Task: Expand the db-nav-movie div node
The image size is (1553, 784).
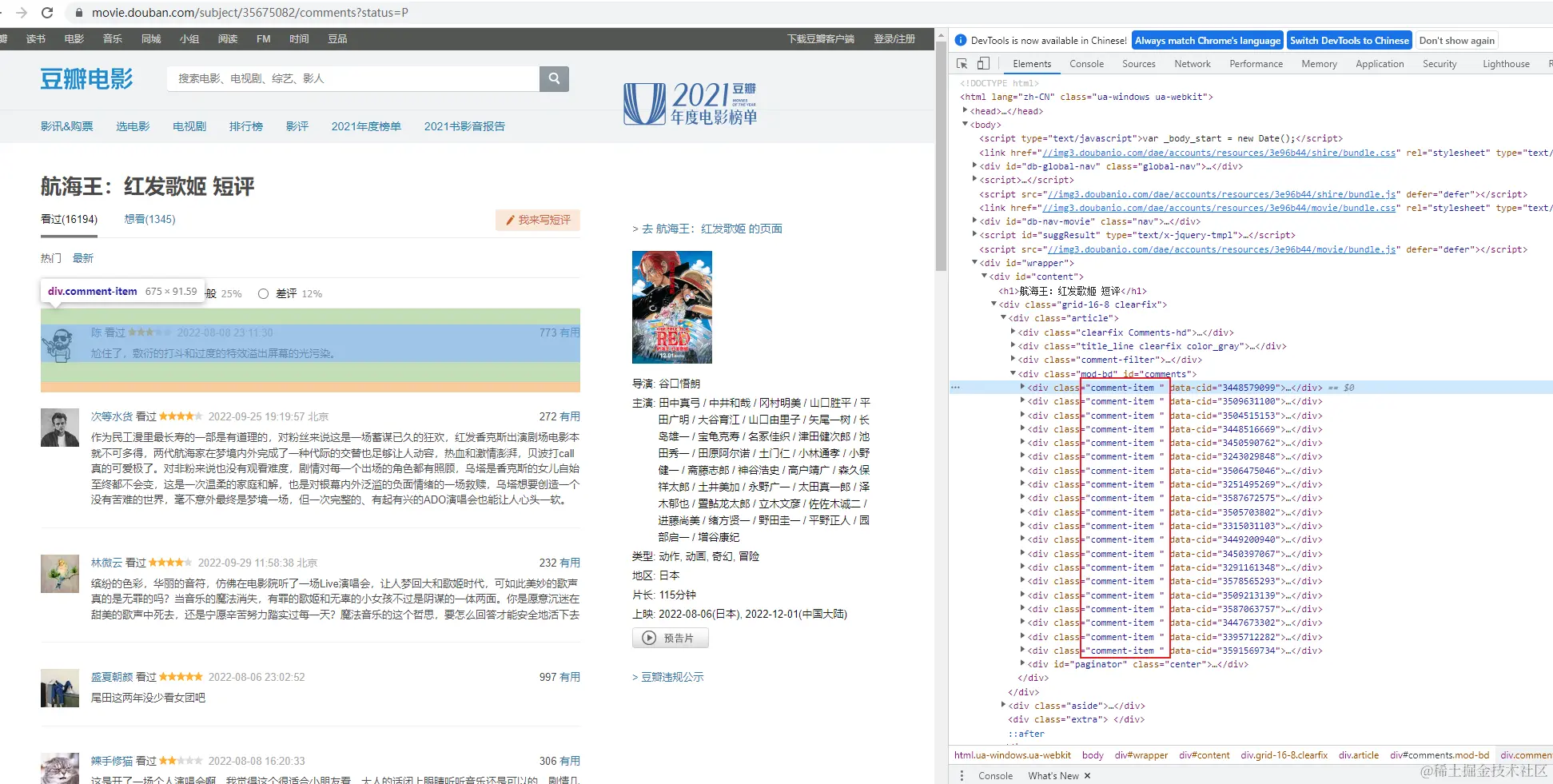Action: pos(975,221)
